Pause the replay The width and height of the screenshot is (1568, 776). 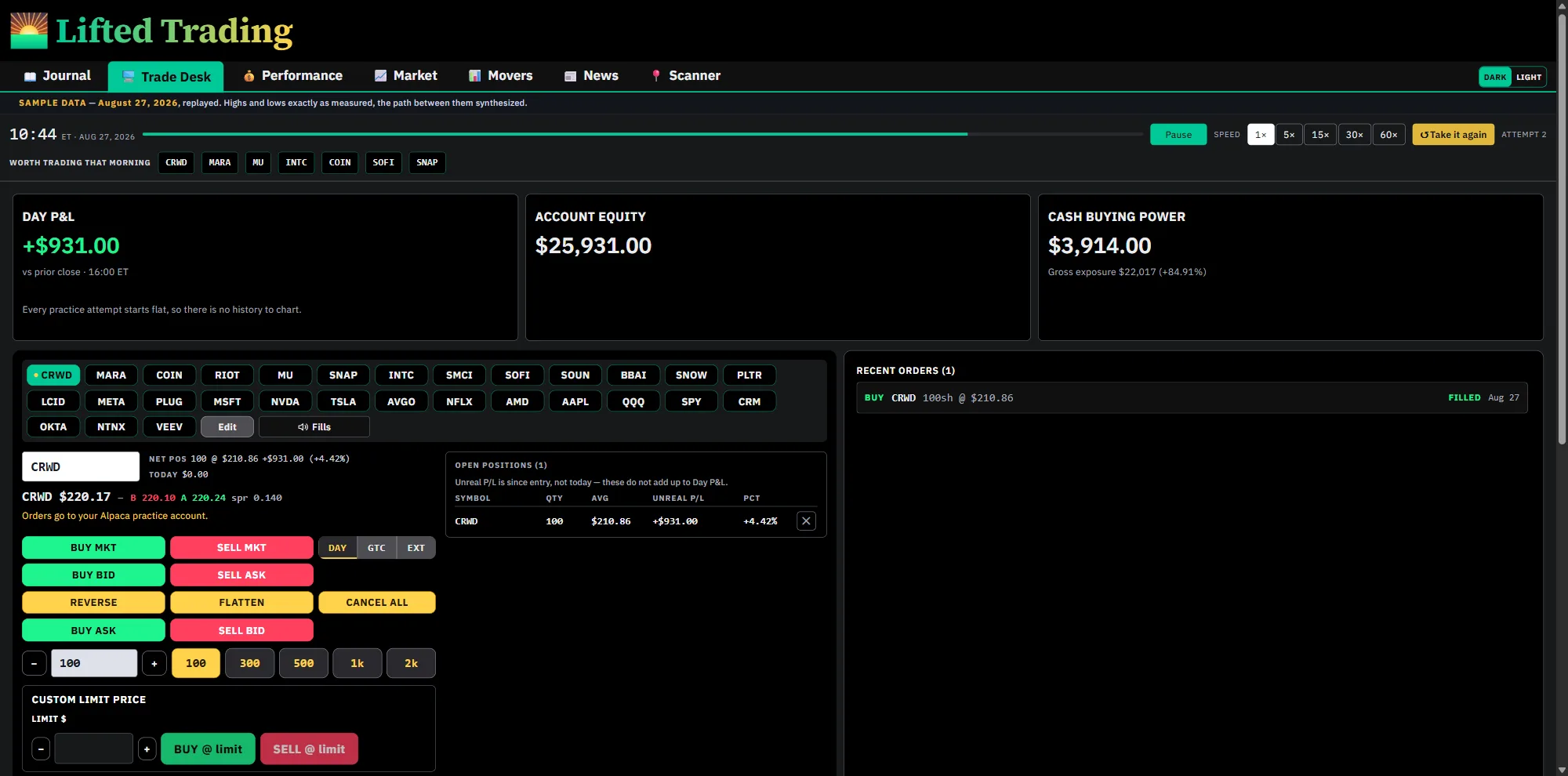coord(1178,135)
